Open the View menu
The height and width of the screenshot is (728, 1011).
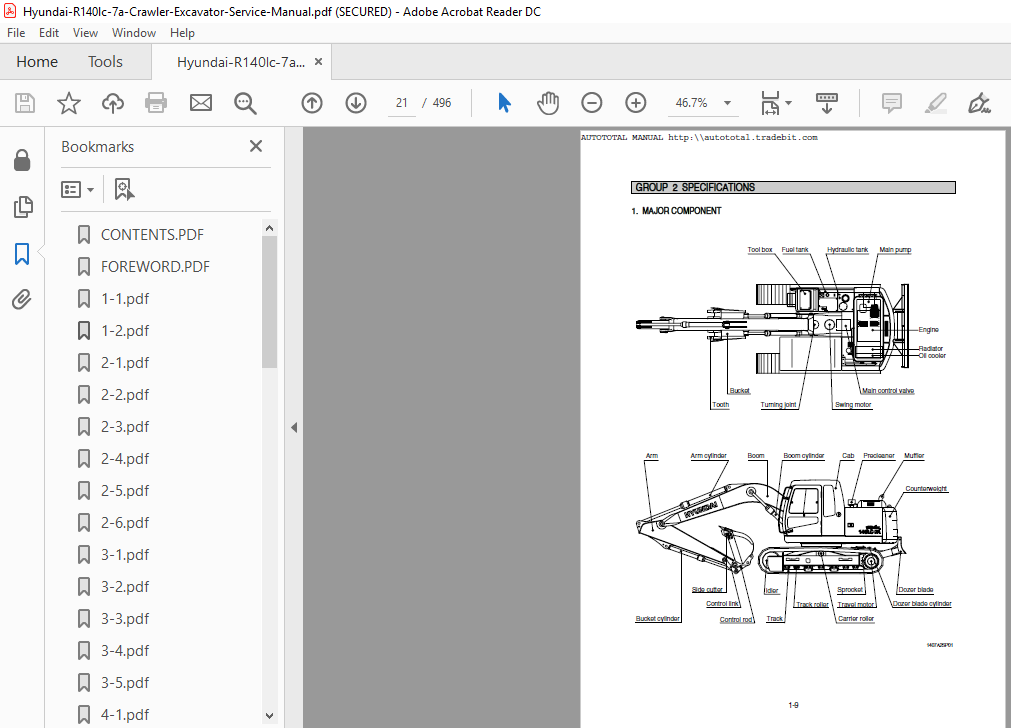point(85,33)
